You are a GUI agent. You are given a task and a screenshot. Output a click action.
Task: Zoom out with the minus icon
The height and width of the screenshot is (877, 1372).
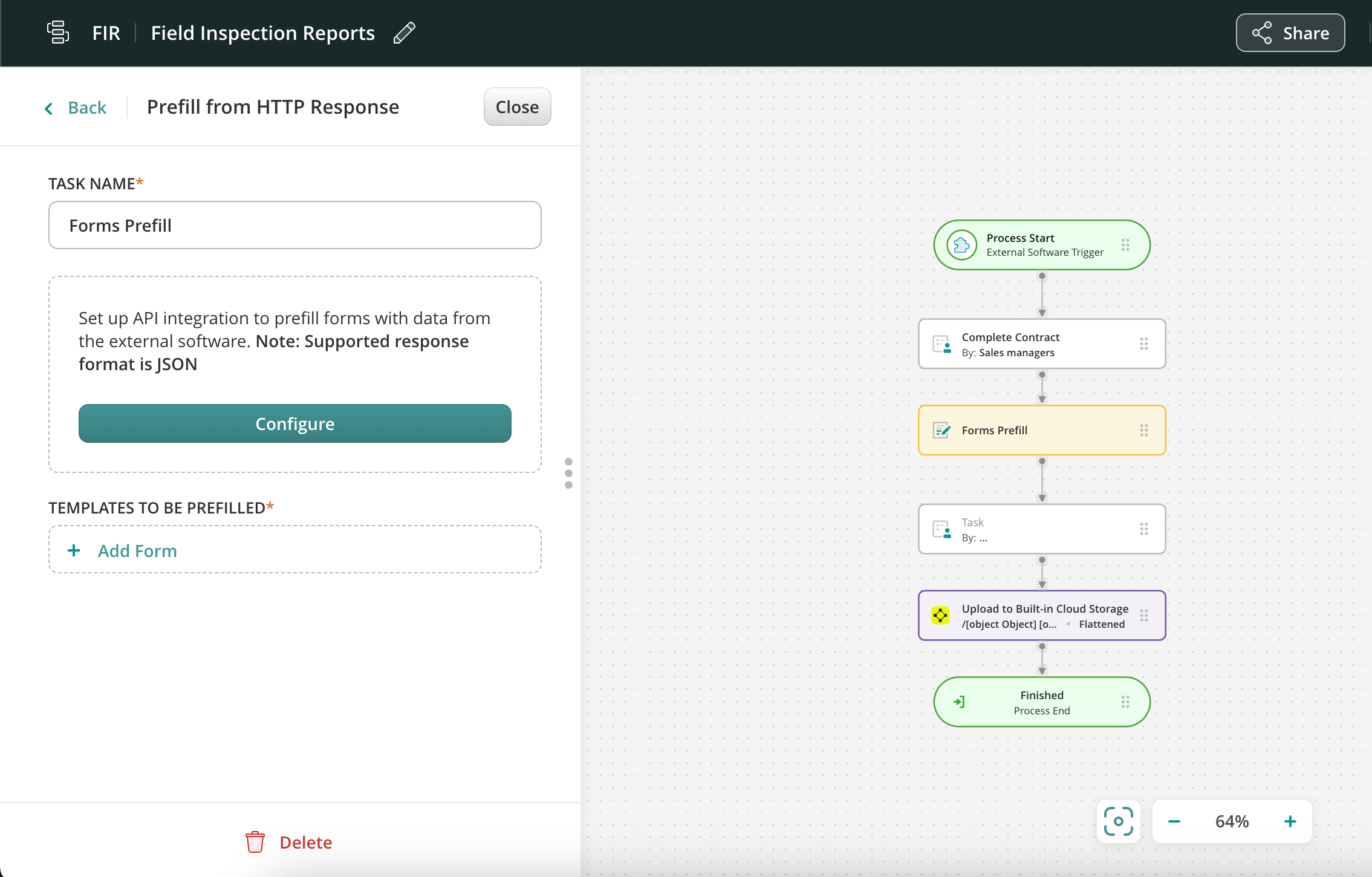[x=1174, y=821]
